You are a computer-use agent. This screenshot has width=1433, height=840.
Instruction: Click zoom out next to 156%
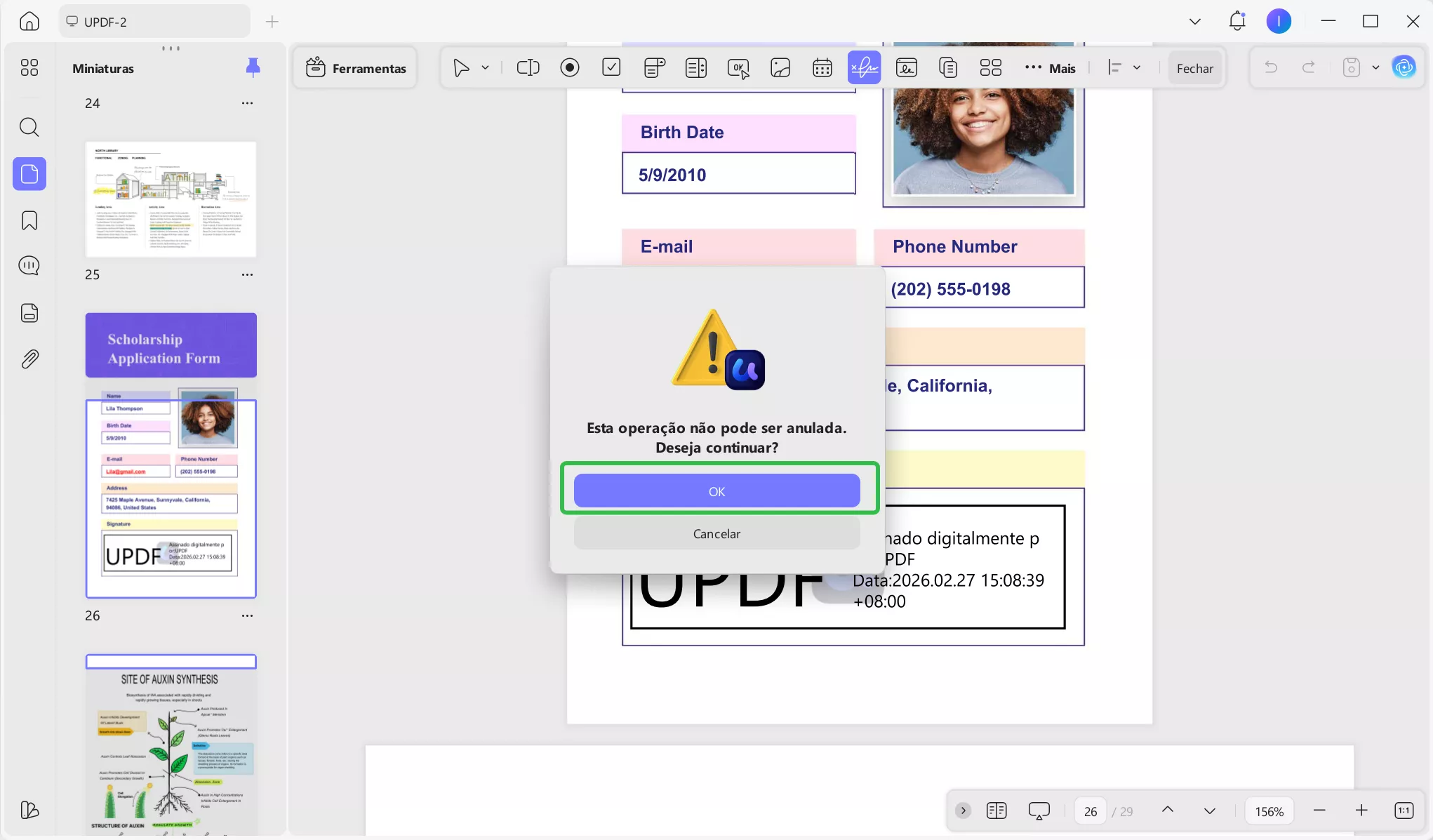pyautogui.click(x=1320, y=811)
